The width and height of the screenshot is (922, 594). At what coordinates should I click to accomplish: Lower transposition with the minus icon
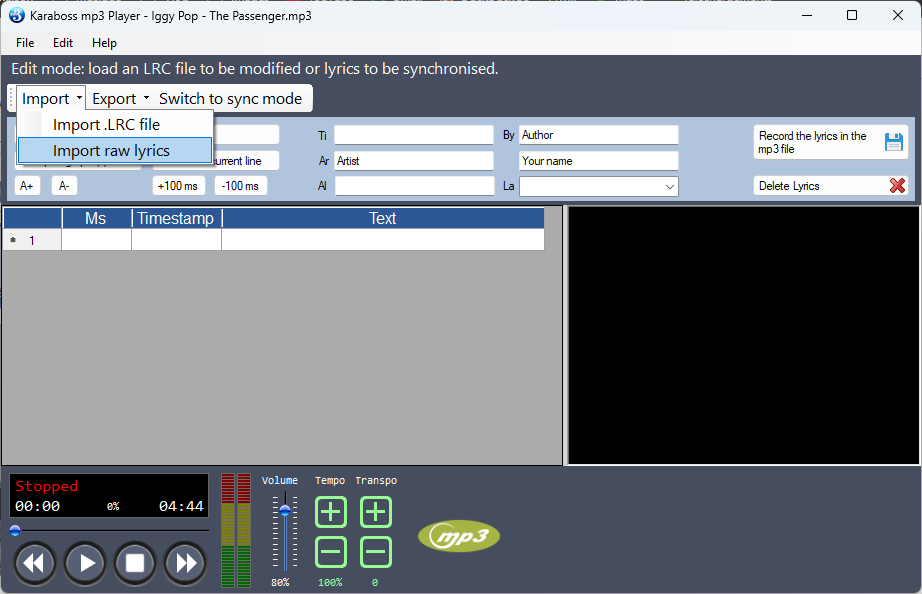point(375,552)
